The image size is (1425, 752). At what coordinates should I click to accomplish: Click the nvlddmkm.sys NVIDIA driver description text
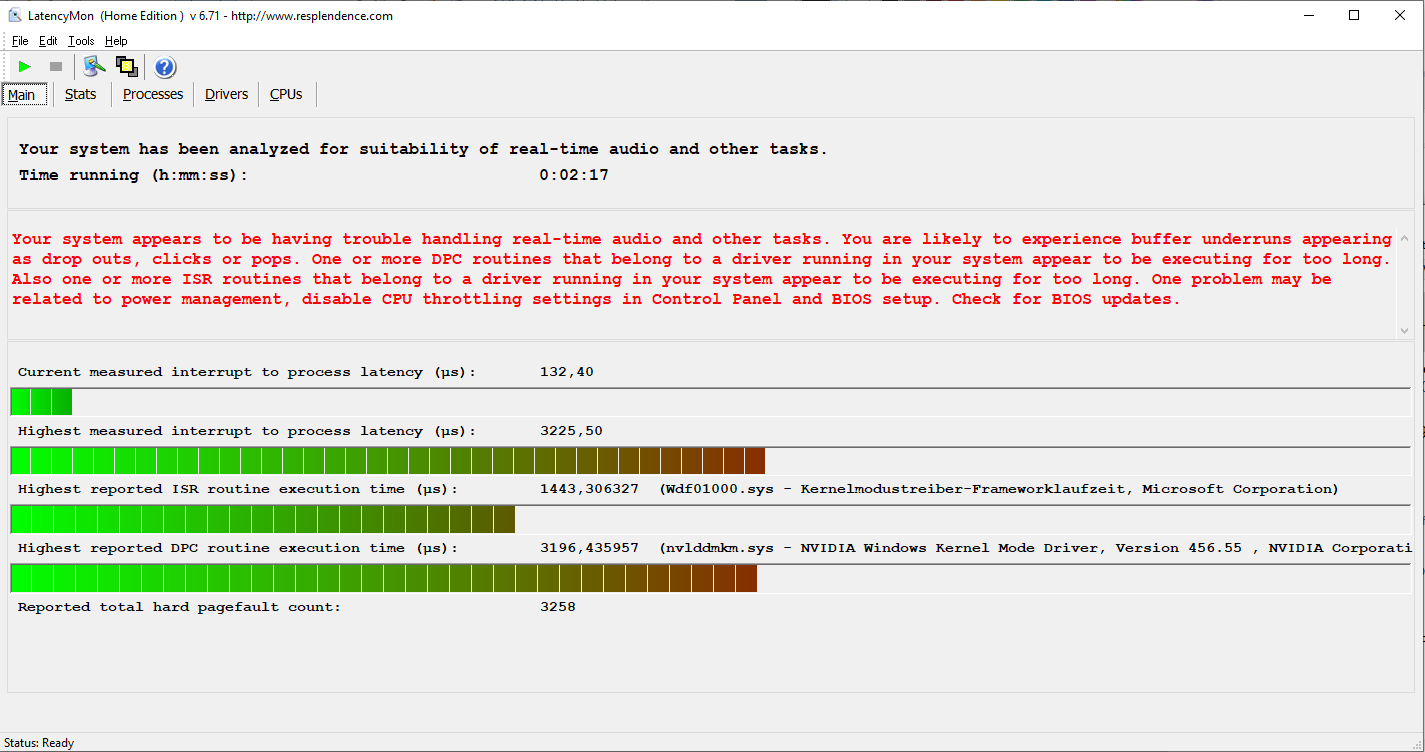tap(1035, 548)
